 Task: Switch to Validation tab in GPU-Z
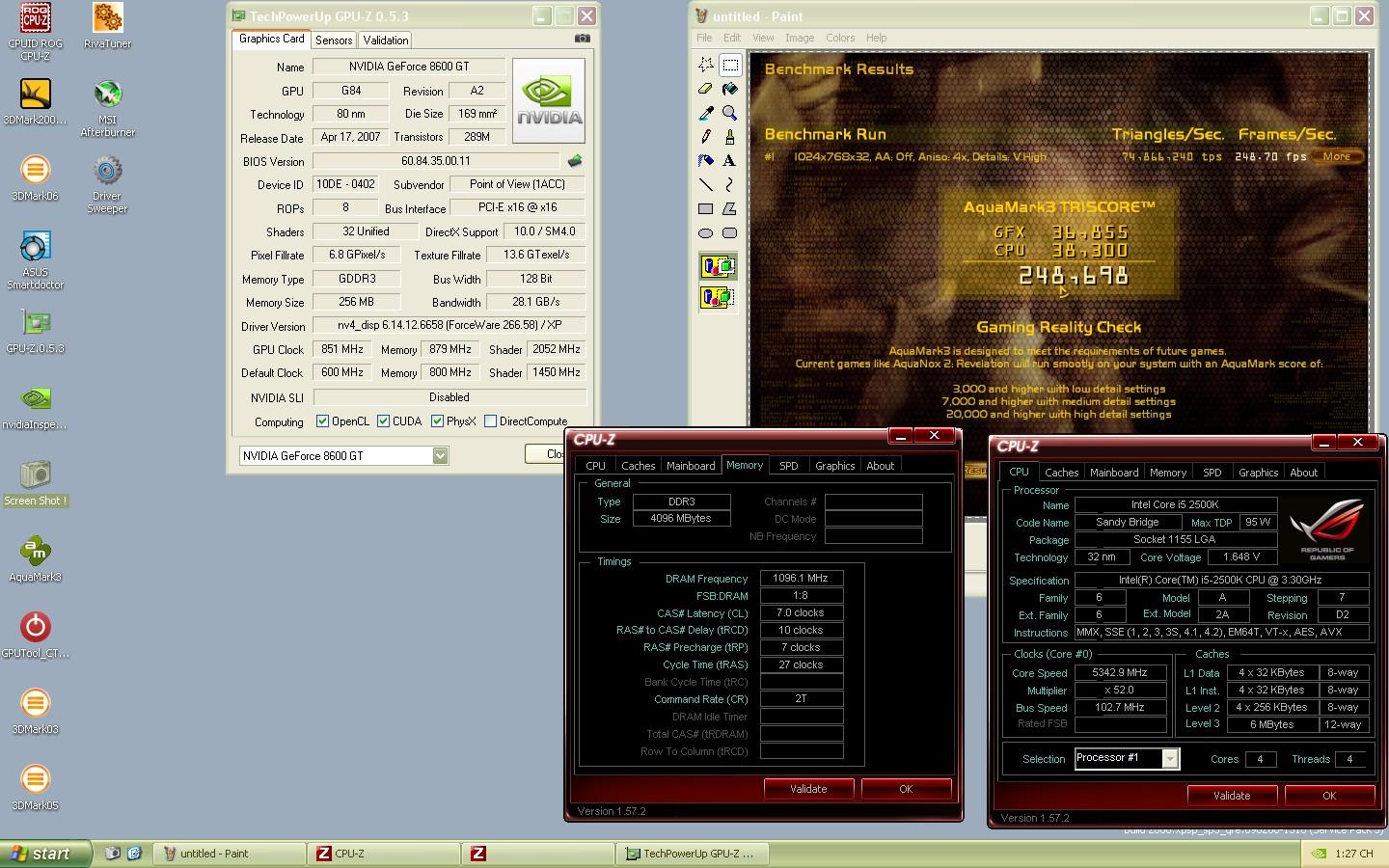pos(385,41)
